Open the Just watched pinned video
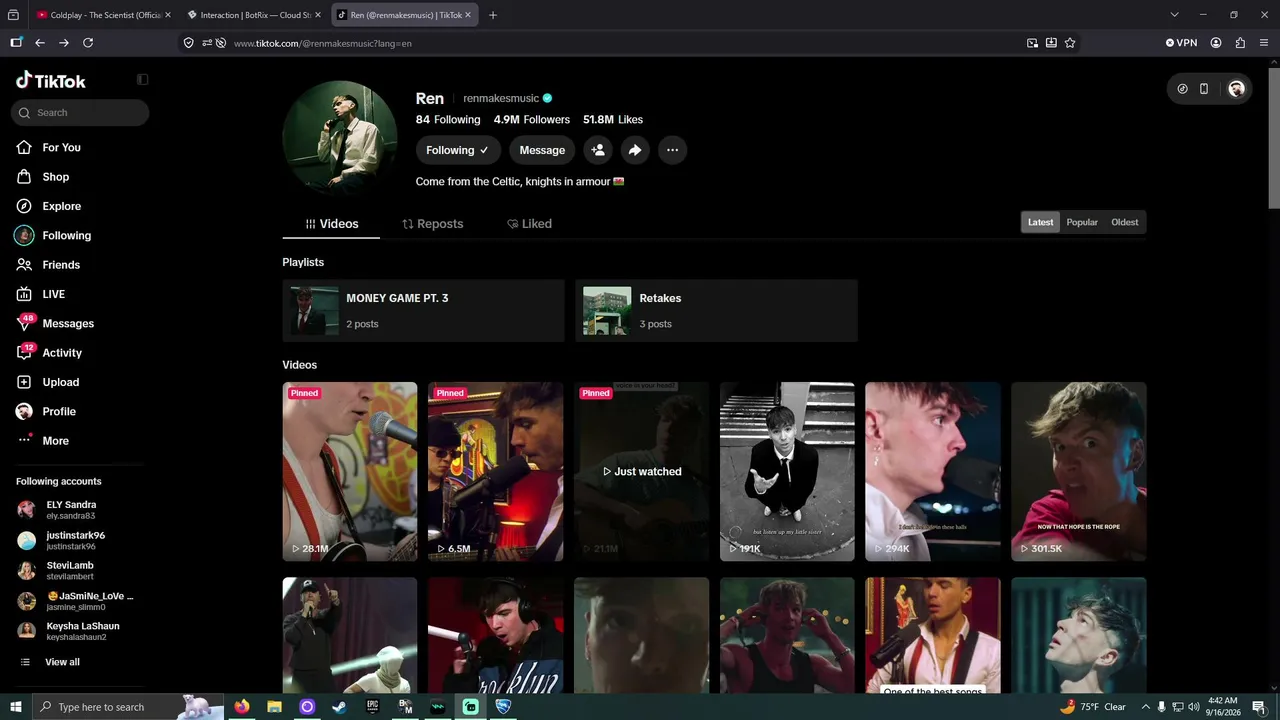 pyautogui.click(x=641, y=471)
